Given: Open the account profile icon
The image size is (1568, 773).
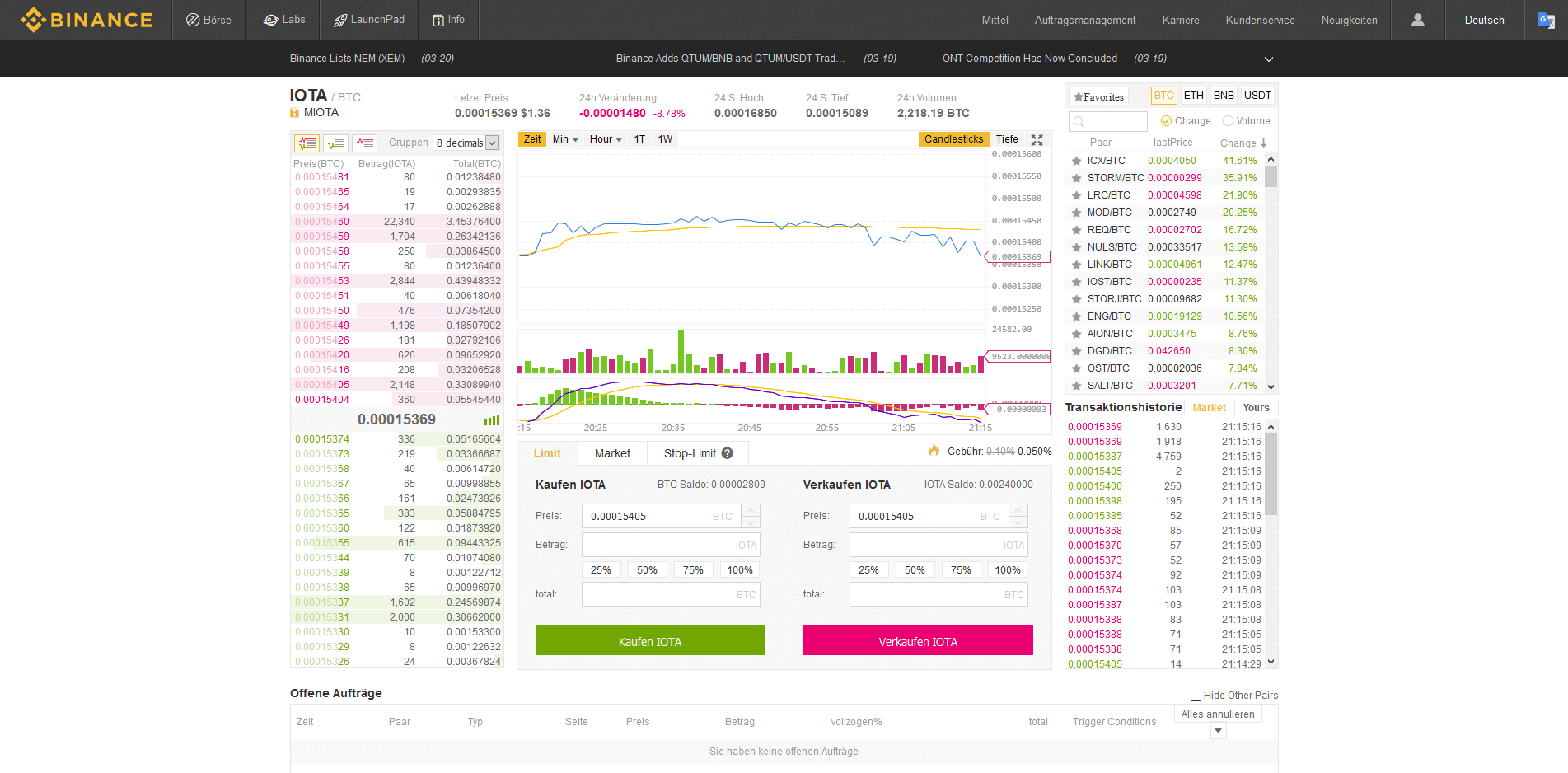Looking at the screenshot, I should (x=1417, y=20).
